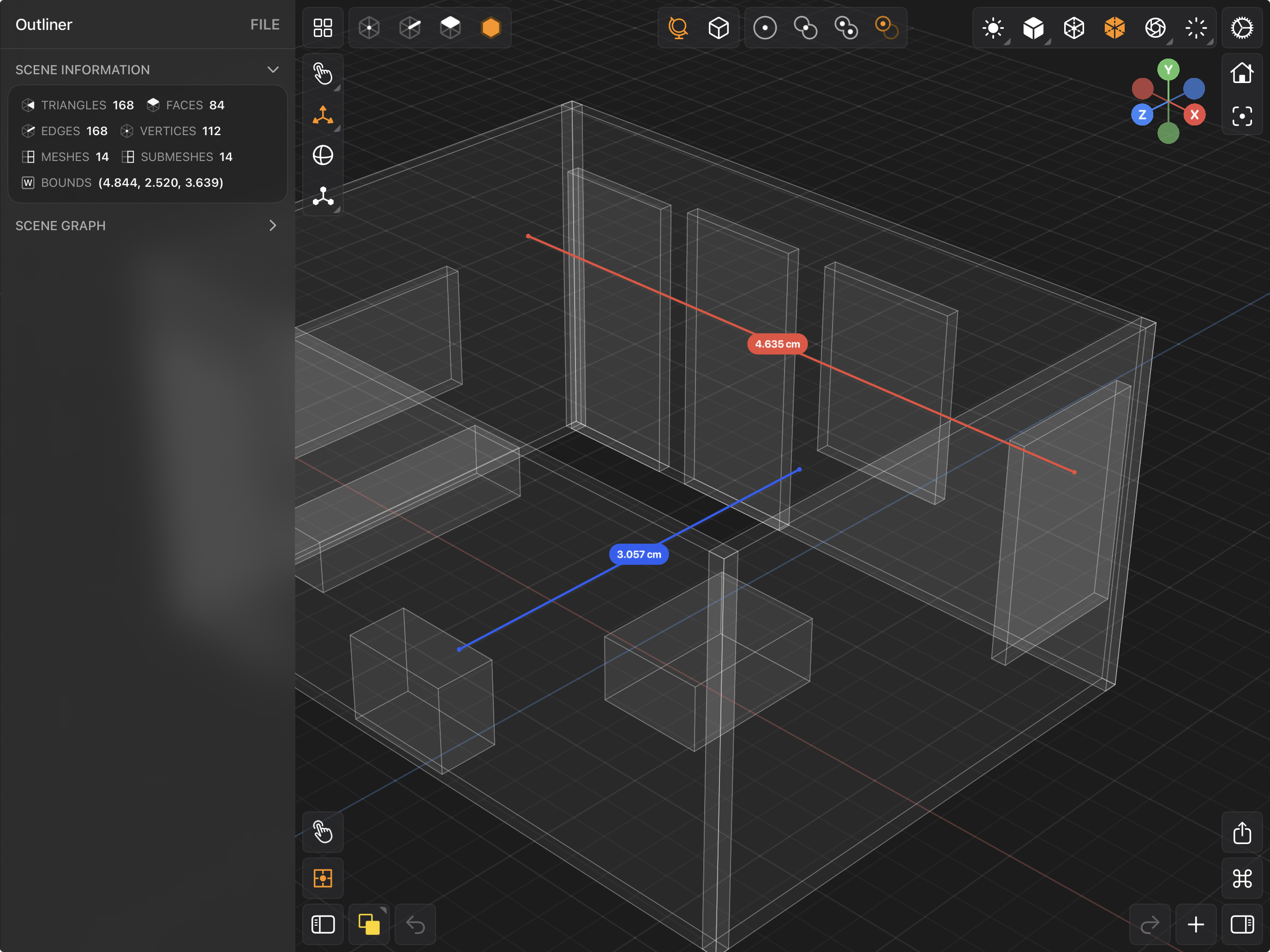Select face selection mode icon

click(x=450, y=28)
